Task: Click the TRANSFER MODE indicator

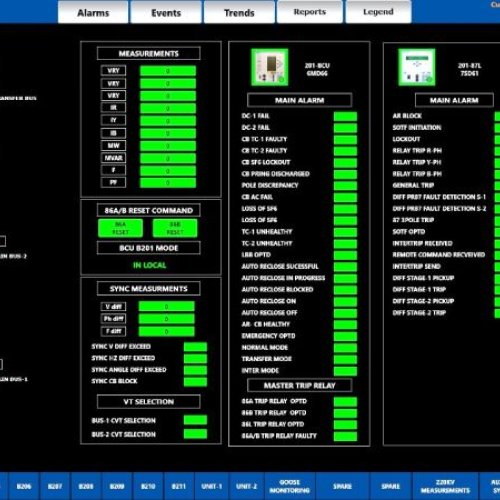Action: coord(345,359)
